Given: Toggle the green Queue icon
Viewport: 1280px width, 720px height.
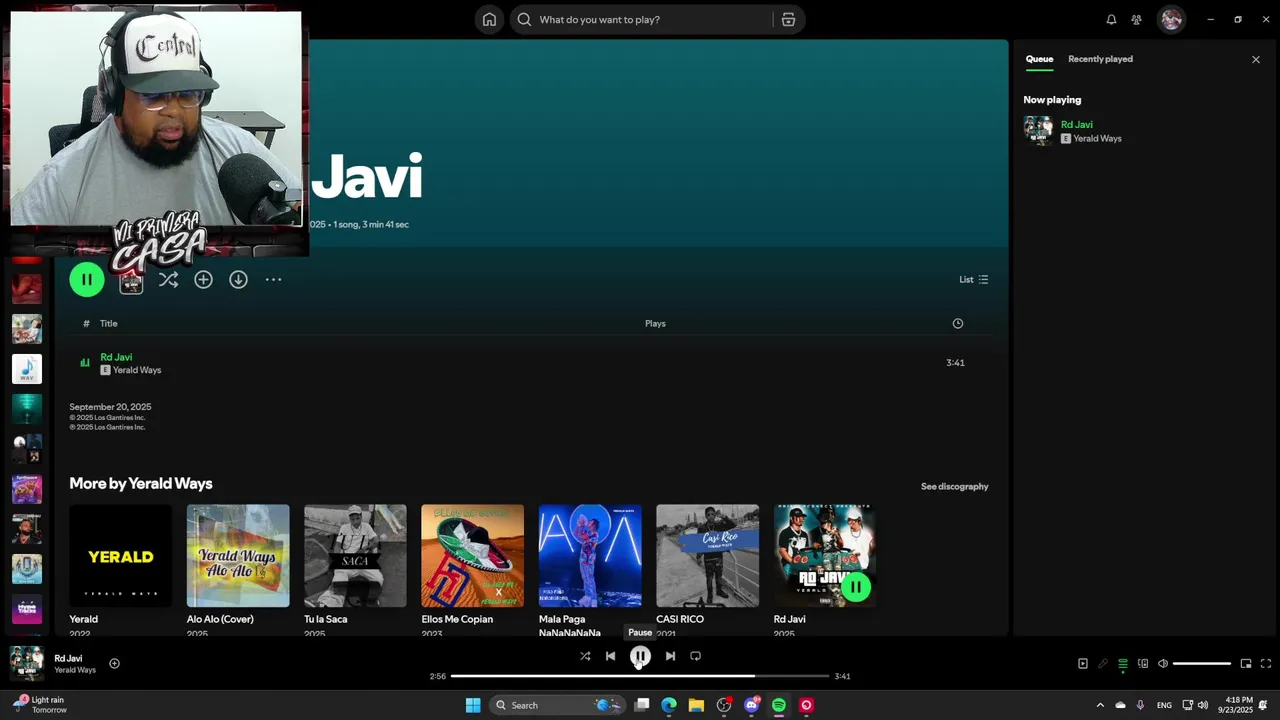Looking at the screenshot, I should [x=1123, y=663].
